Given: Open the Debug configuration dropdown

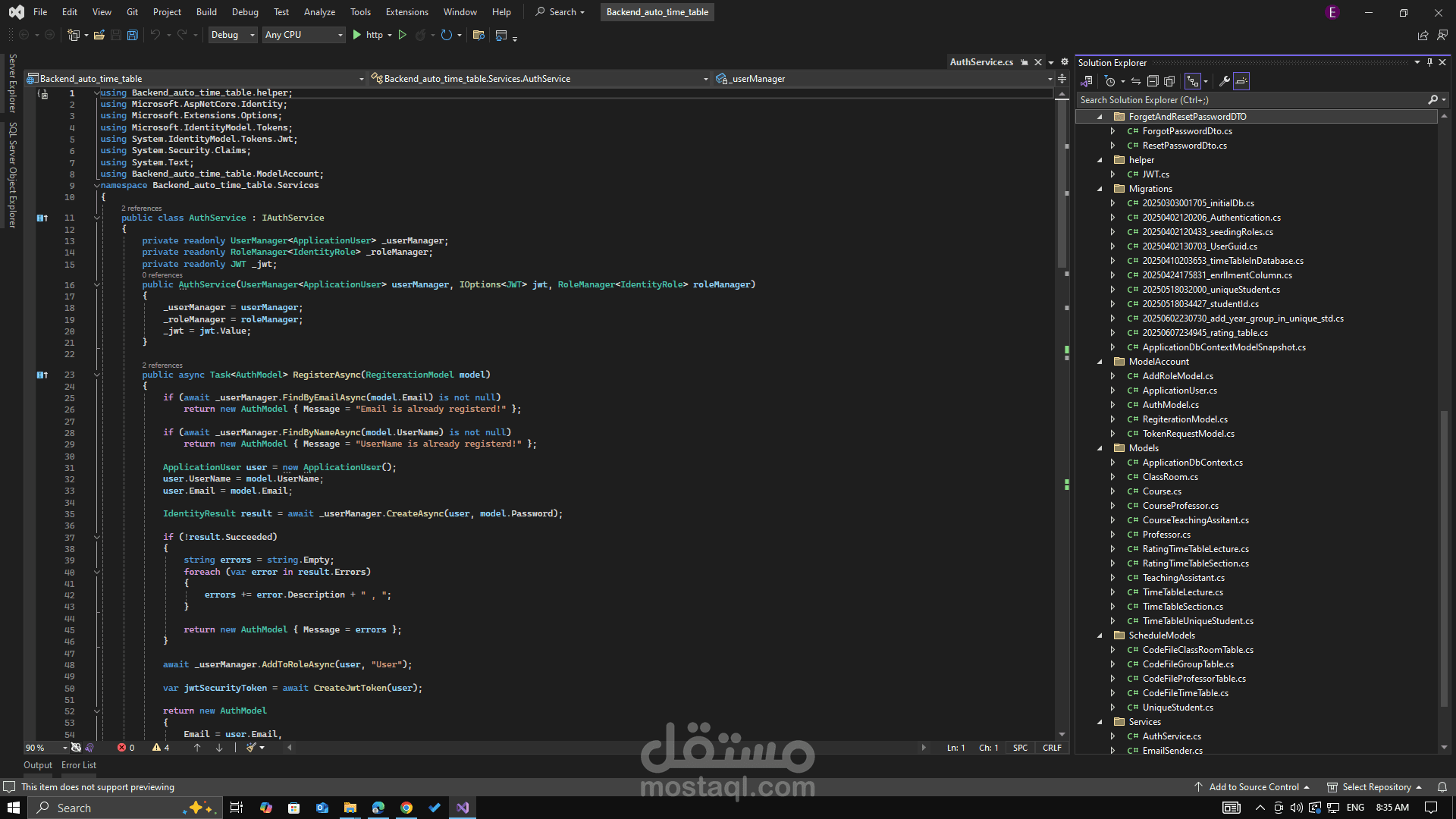Looking at the screenshot, I should tap(232, 35).
